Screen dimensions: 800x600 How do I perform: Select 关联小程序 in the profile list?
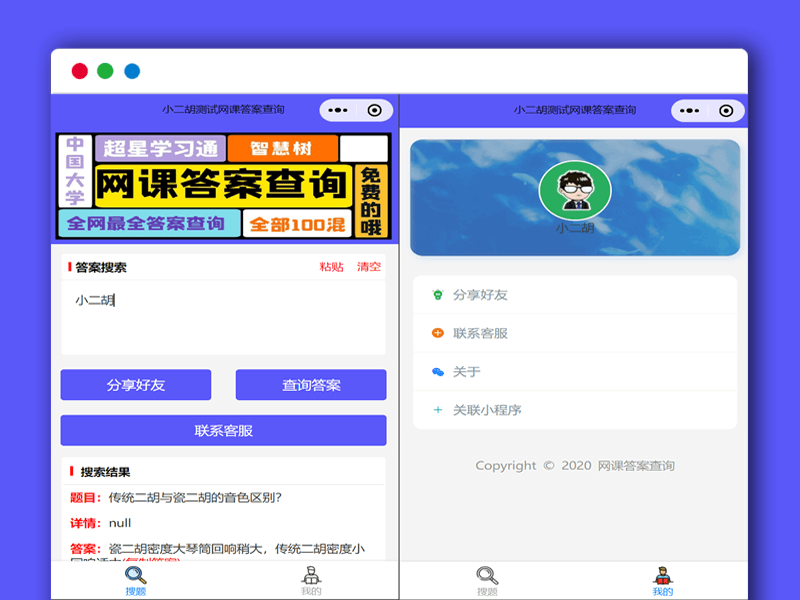pyautogui.click(x=575, y=410)
